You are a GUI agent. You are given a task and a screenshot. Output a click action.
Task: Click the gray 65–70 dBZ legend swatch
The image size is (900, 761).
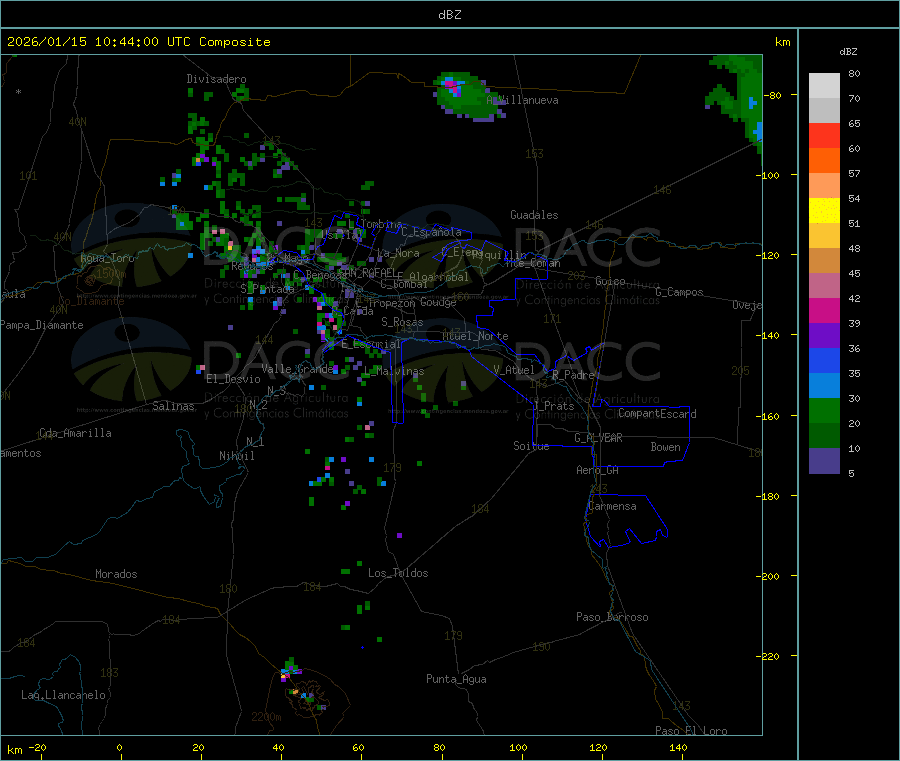click(824, 111)
